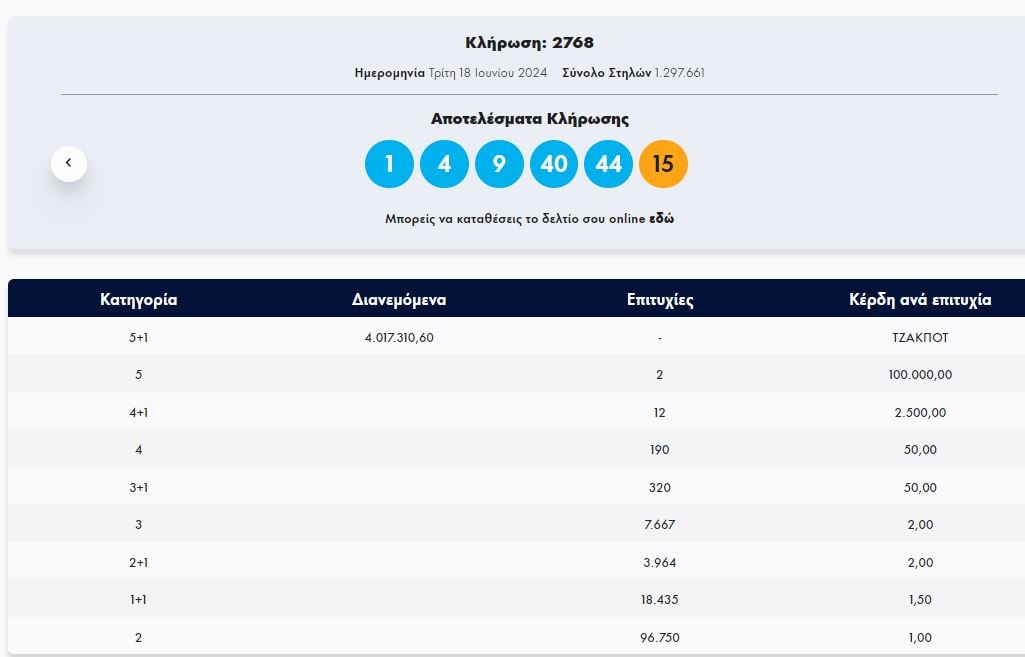Screen dimensions: 1025x657
Task: Click the 'Διανεμόμενα' column header
Action: [399, 299]
